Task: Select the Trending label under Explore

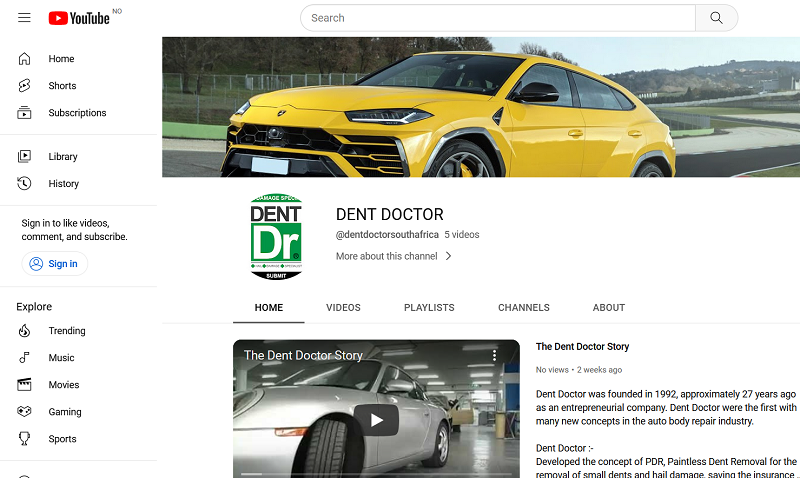Action: [x=67, y=331]
